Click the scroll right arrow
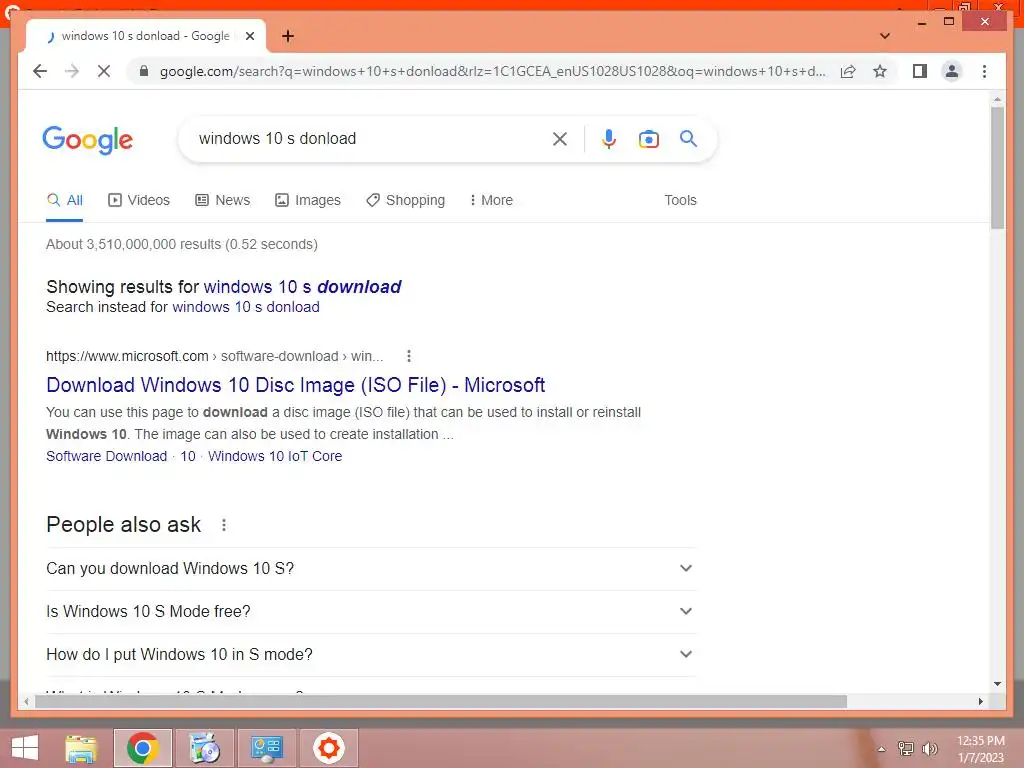The height and width of the screenshot is (768, 1024). 981,701
